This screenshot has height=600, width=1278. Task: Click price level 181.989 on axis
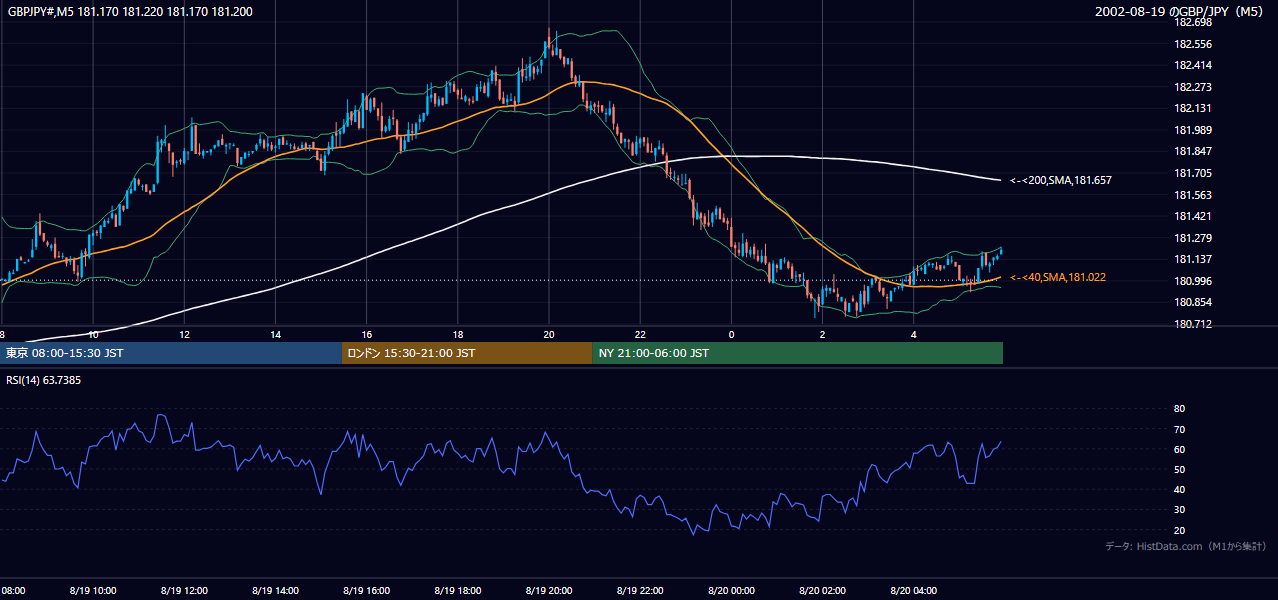click(x=1193, y=130)
